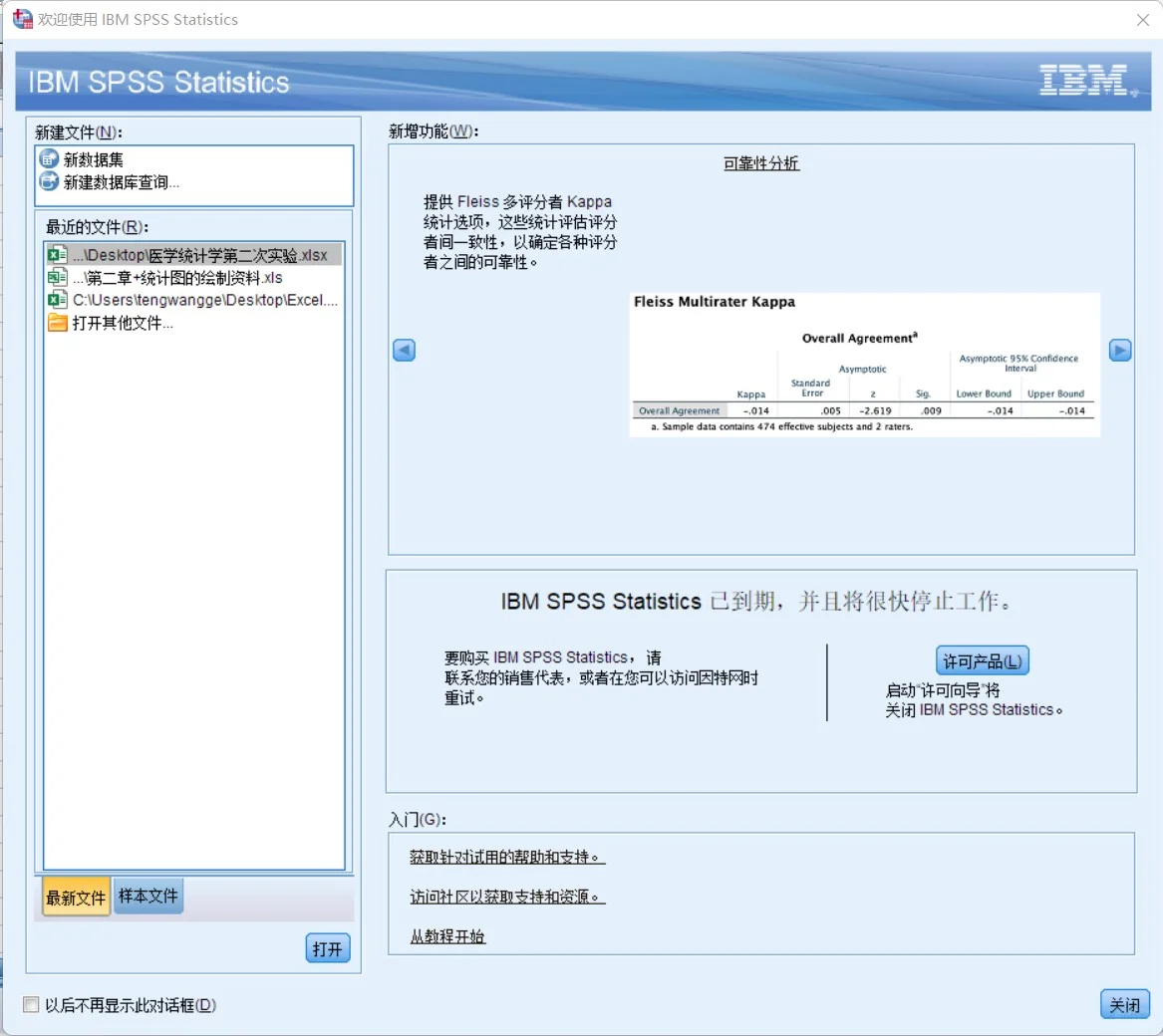This screenshot has height=1036, width=1163.
Task: Click the 打开 button
Action: 327,948
